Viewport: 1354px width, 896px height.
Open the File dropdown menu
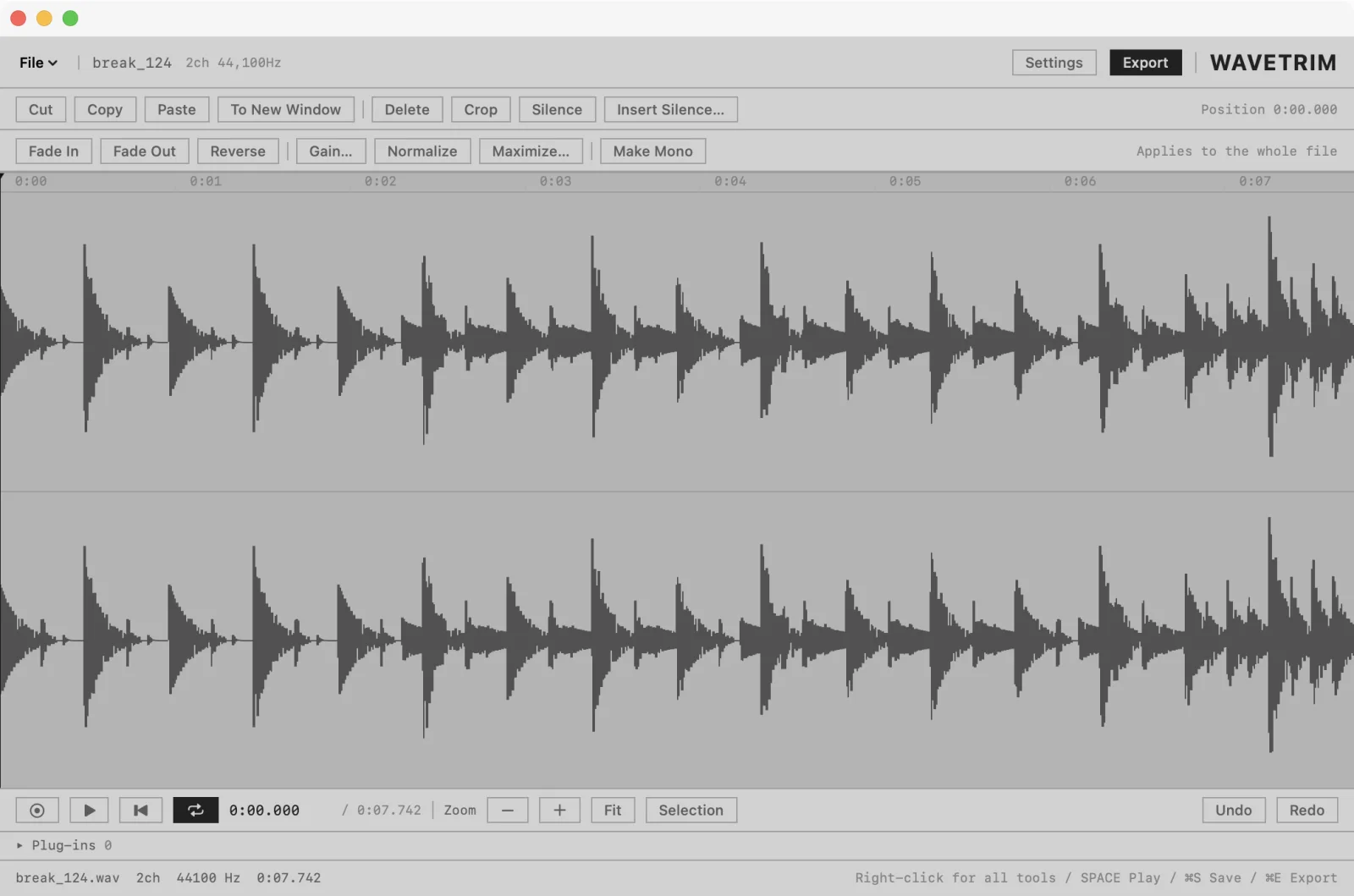coord(38,63)
